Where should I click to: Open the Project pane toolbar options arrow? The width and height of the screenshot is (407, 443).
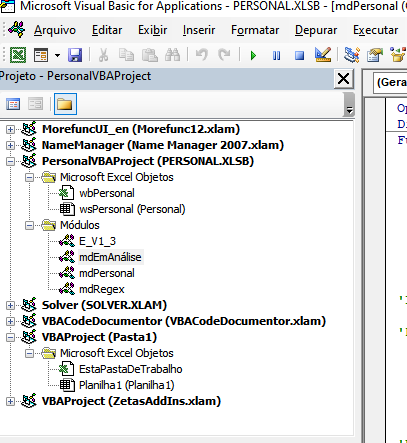coord(349,110)
